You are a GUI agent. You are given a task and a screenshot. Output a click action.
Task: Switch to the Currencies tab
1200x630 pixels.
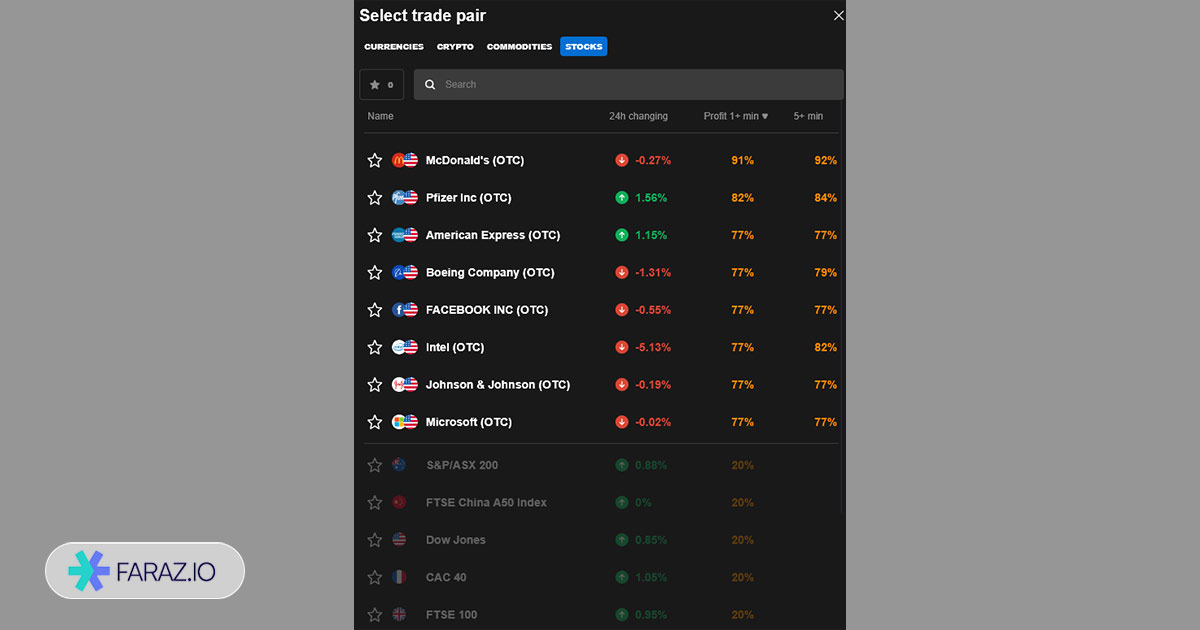394,47
